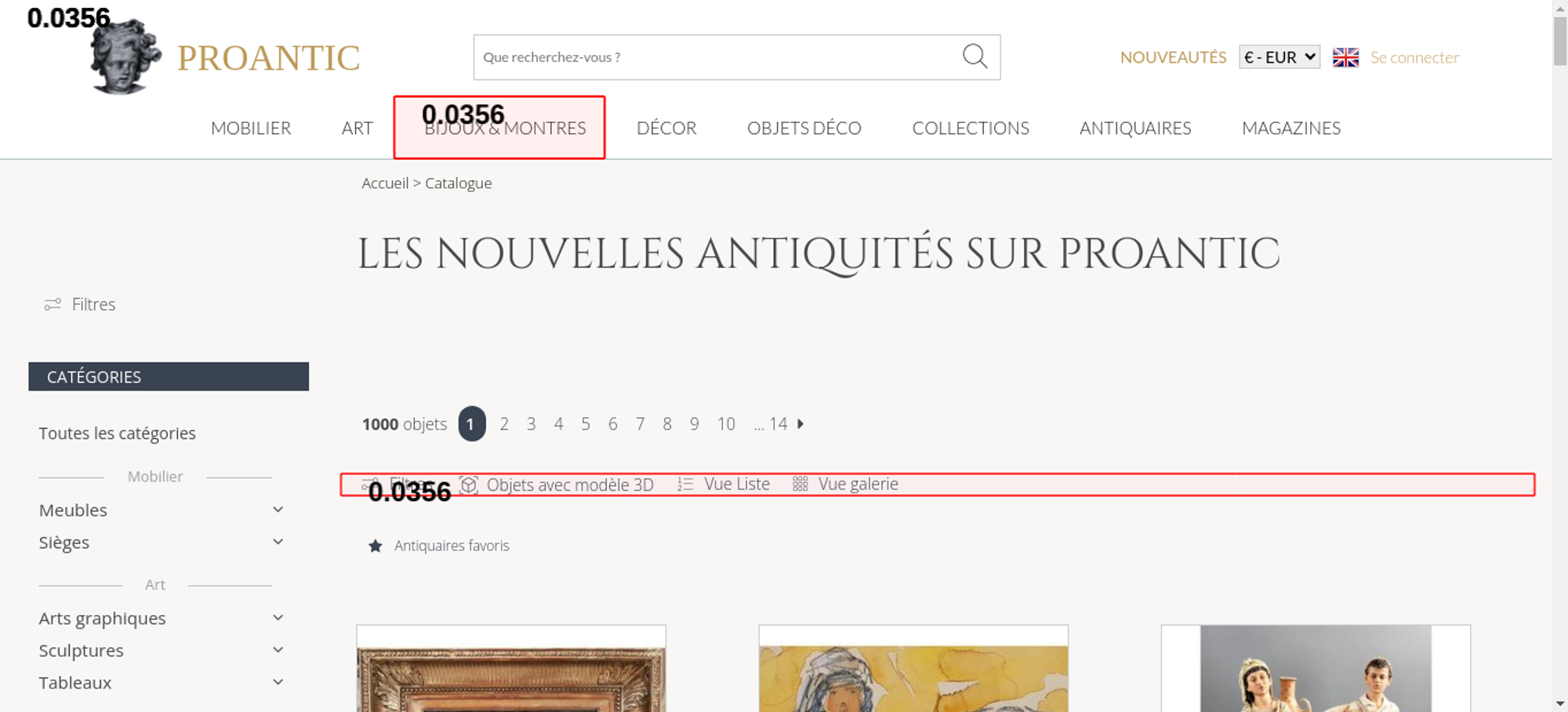Click the Que recherchez-vous search field
Image resolution: width=1568 pixels, height=712 pixels.
click(x=713, y=57)
